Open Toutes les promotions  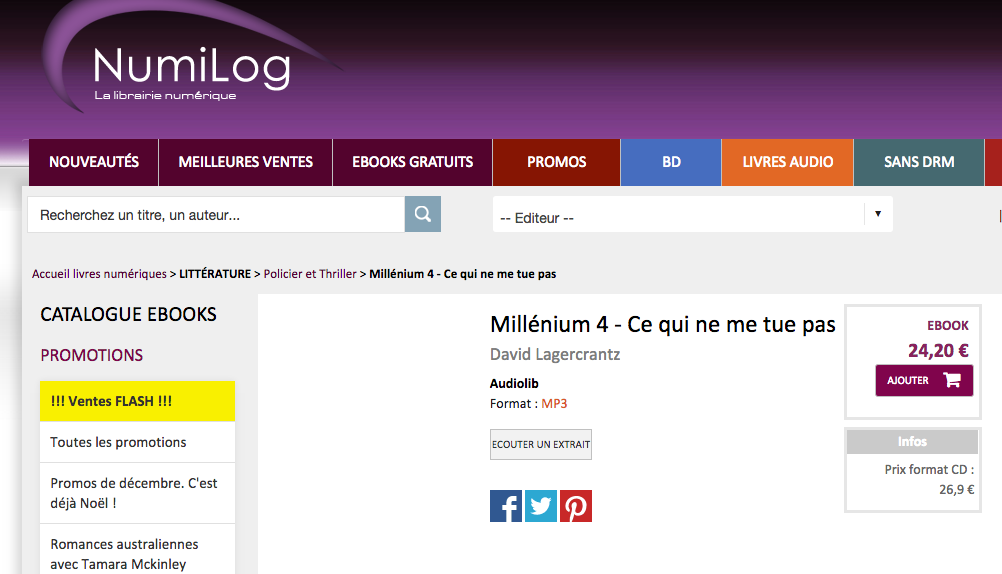(137, 442)
